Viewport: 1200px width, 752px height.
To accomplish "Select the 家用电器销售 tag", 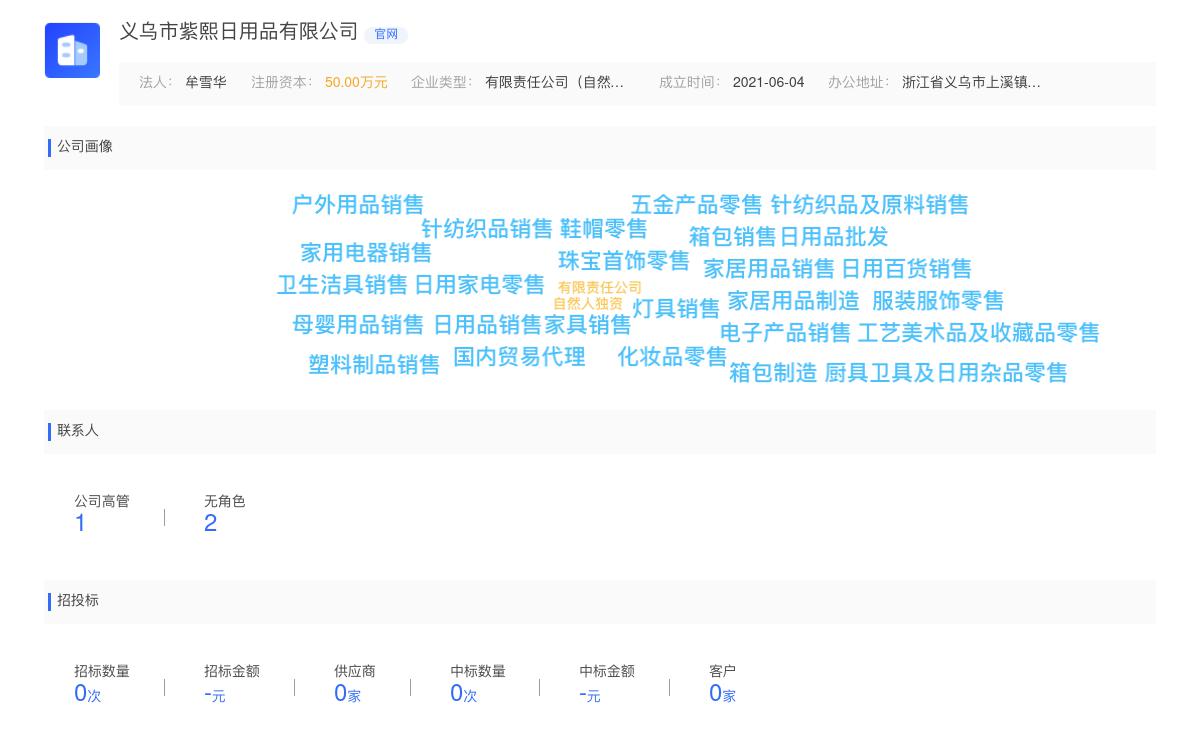I will pyautogui.click(x=366, y=253).
